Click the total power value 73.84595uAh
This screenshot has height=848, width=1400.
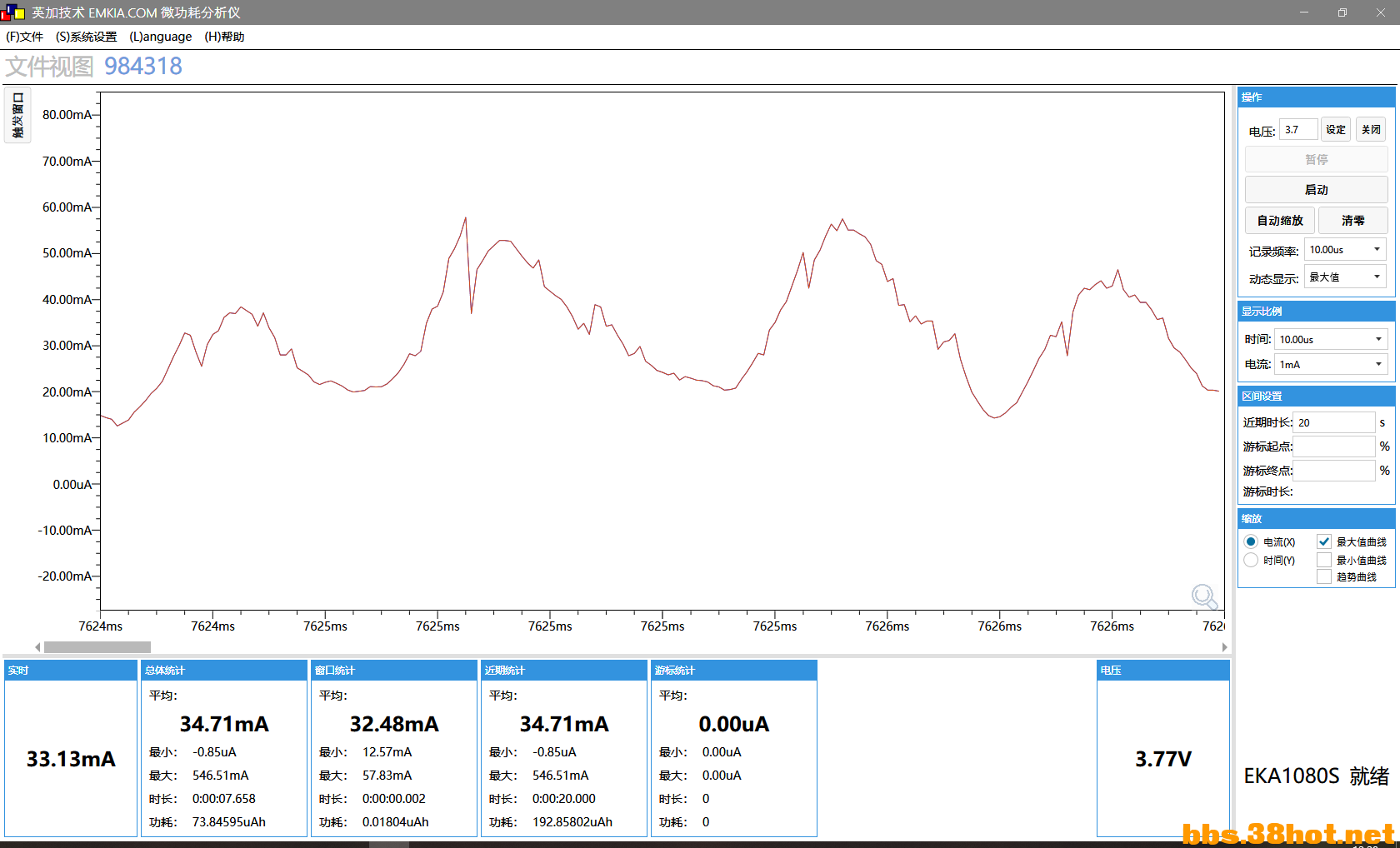[x=229, y=822]
